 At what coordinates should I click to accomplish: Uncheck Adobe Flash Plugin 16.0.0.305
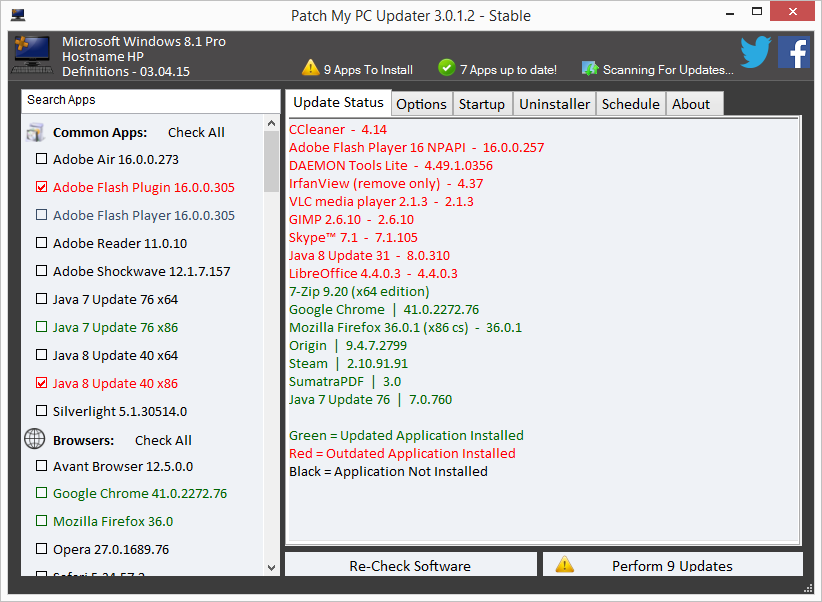[41, 187]
